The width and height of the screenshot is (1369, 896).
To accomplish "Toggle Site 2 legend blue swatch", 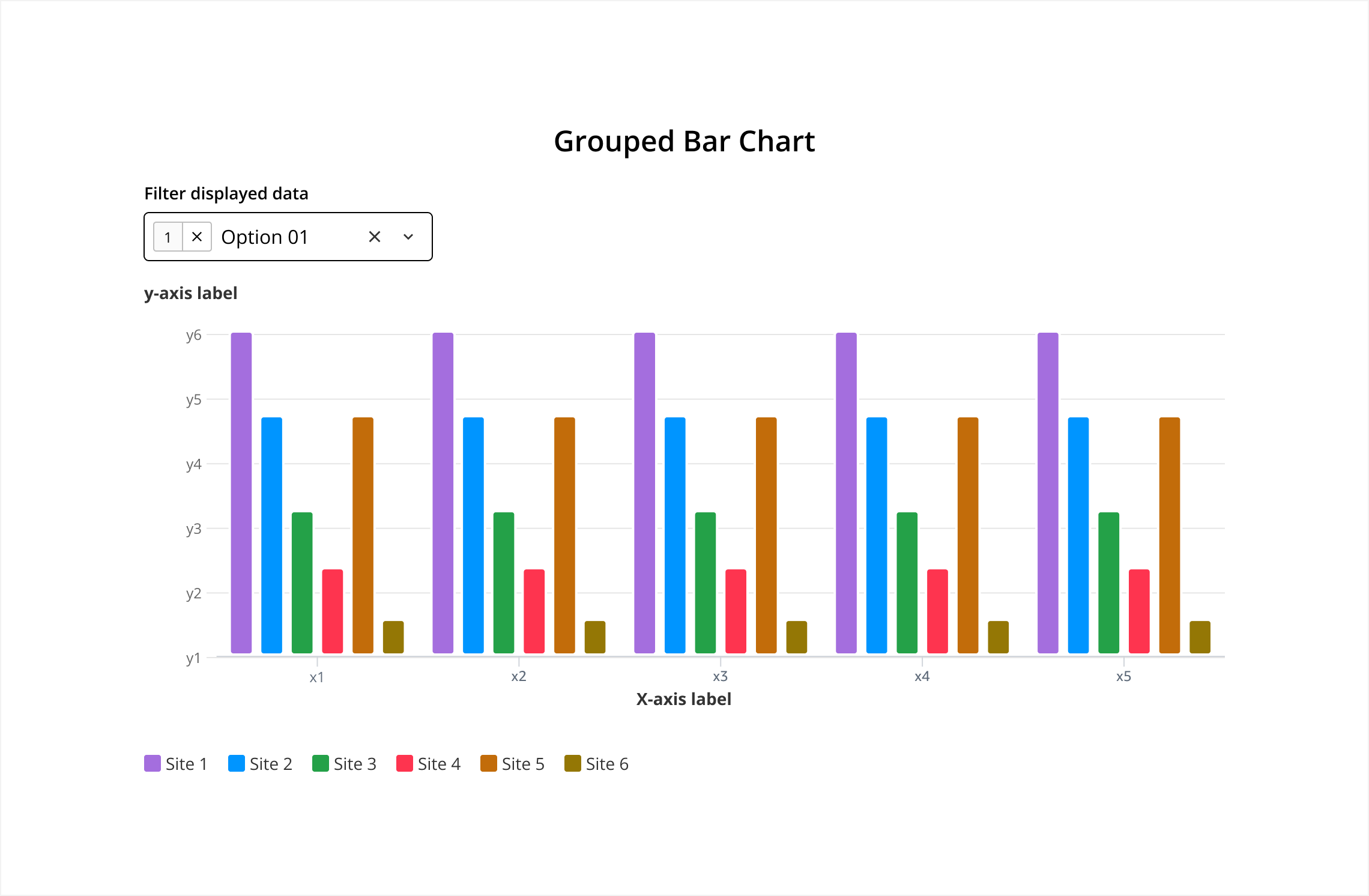I will pyautogui.click(x=237, y=763).
